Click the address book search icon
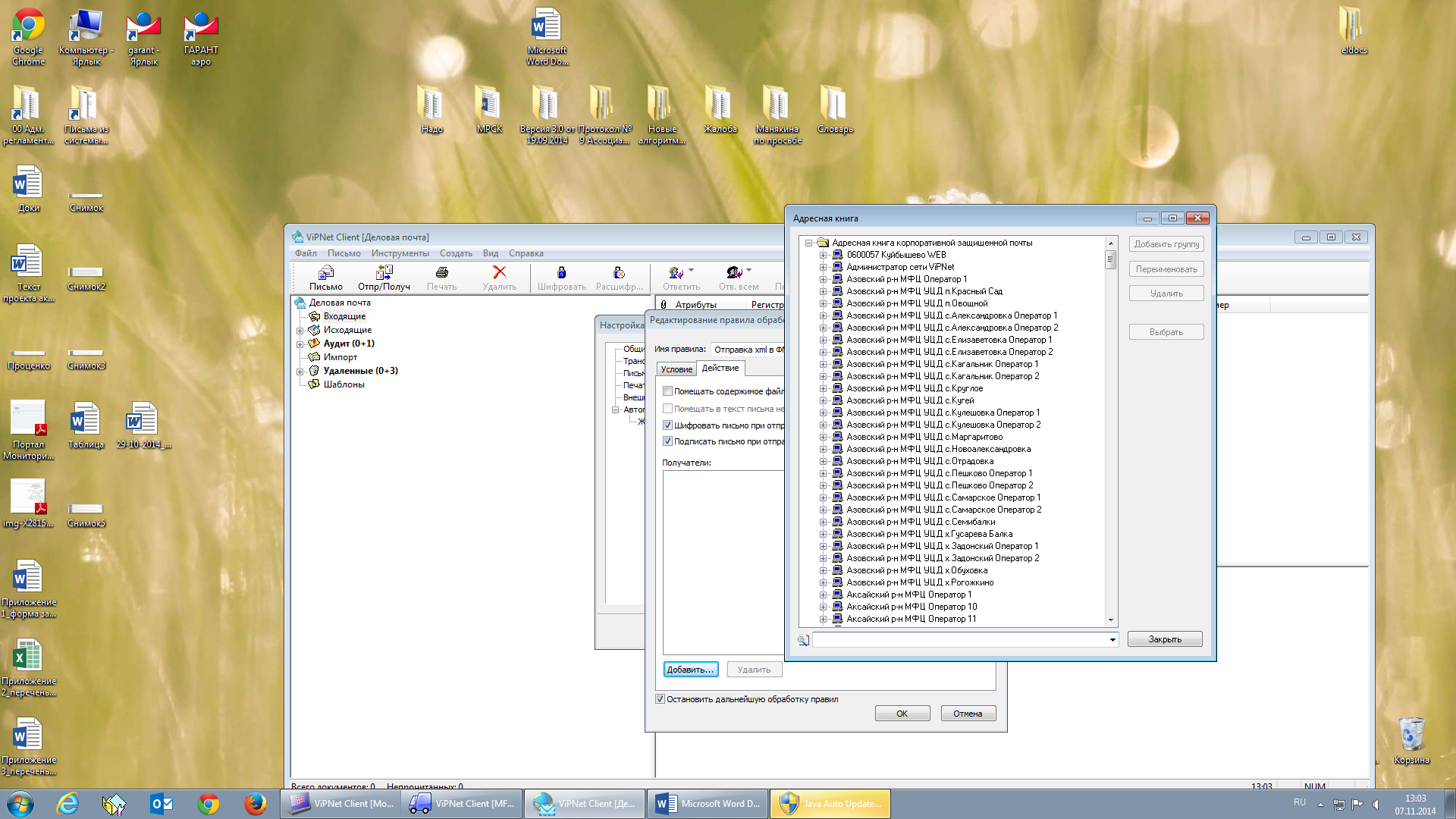Viewport: 1456px width, 819px height. pos(803,640)
